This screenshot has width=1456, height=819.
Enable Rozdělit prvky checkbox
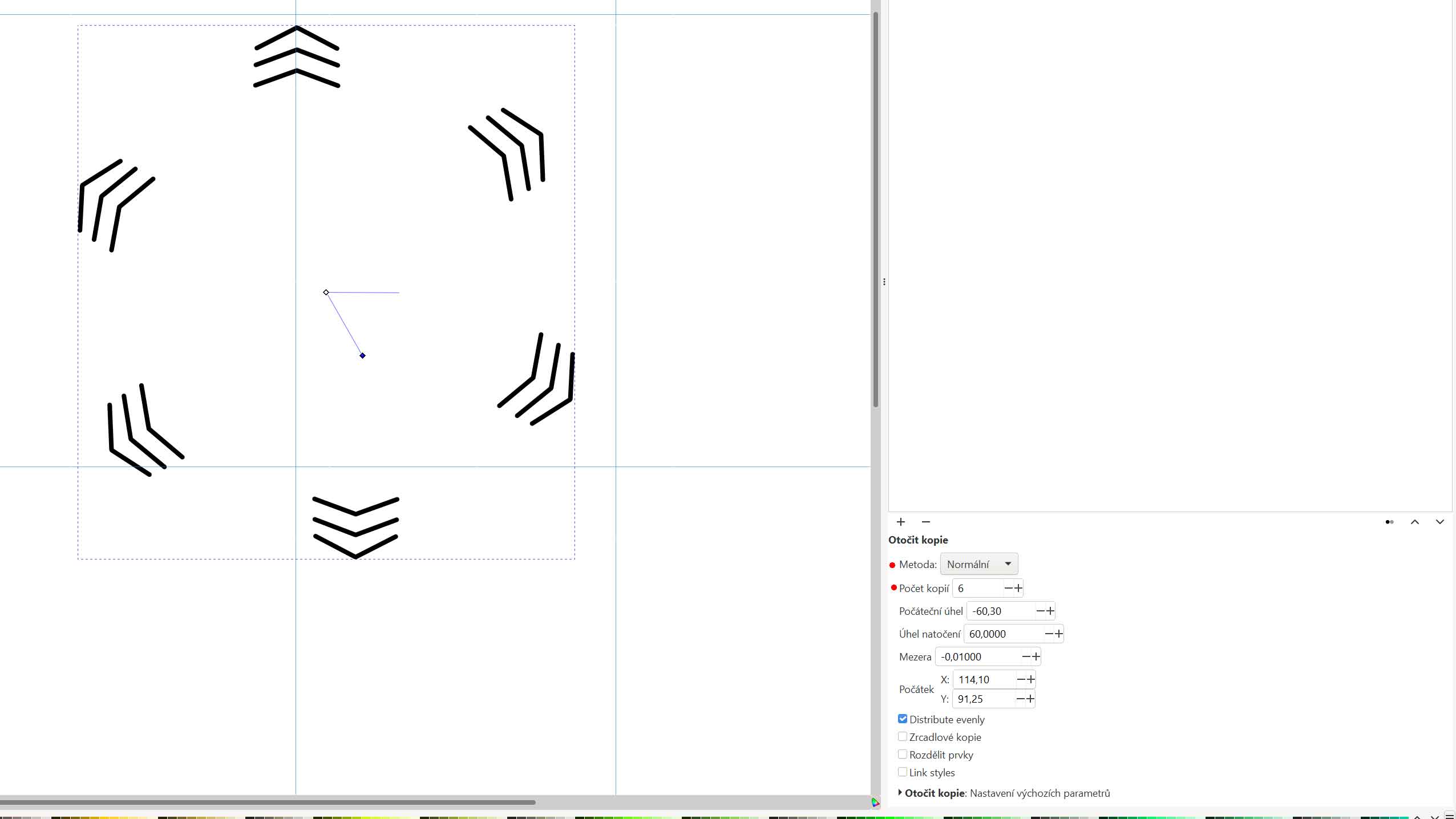pos(903,755)
